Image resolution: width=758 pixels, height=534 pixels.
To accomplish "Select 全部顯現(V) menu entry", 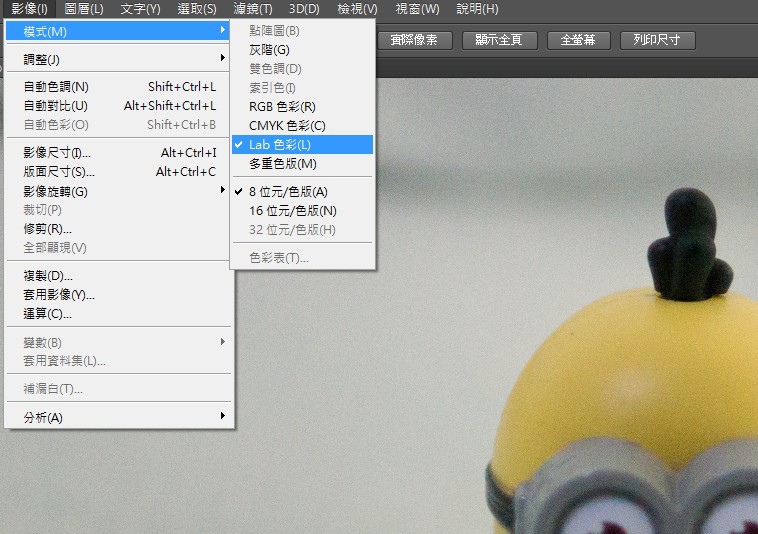I will [x=117, y=247].
